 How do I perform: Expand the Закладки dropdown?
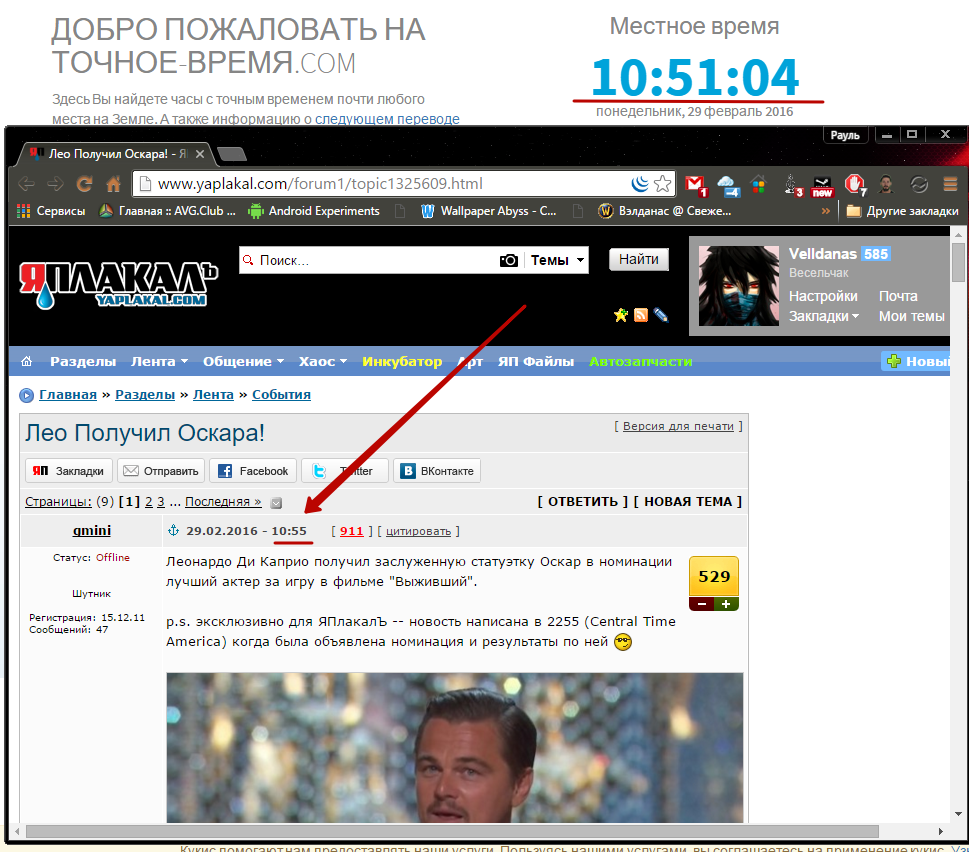tap(824, 316)
